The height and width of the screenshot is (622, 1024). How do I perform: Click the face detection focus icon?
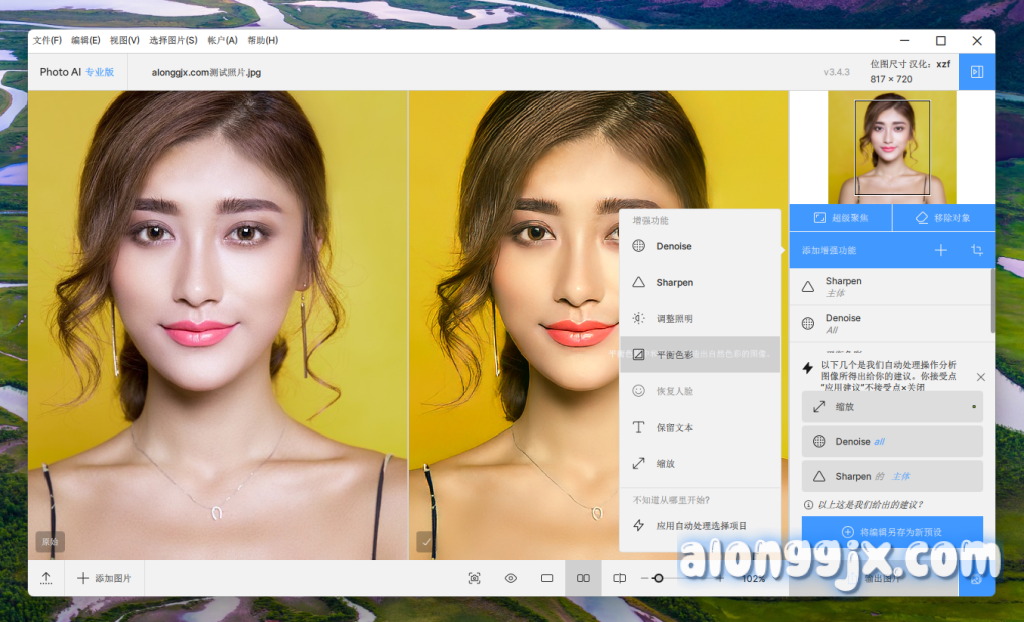click(x=474, y=578)
